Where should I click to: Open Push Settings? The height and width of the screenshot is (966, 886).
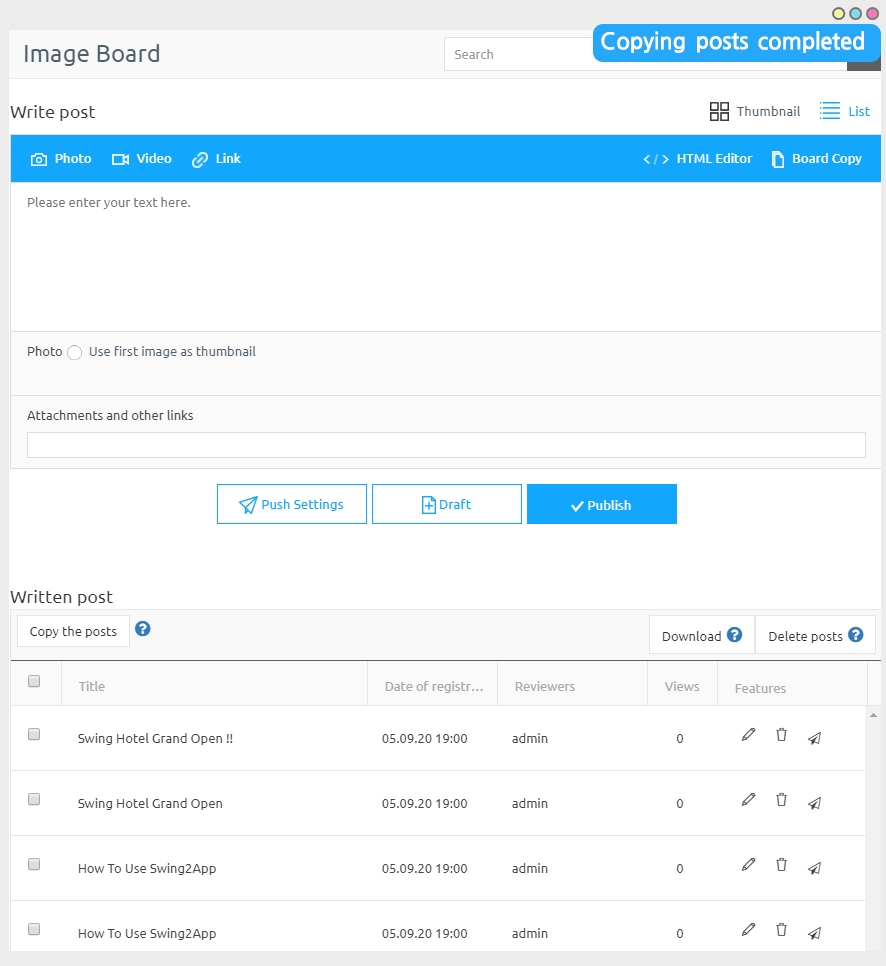pos(292,505)
